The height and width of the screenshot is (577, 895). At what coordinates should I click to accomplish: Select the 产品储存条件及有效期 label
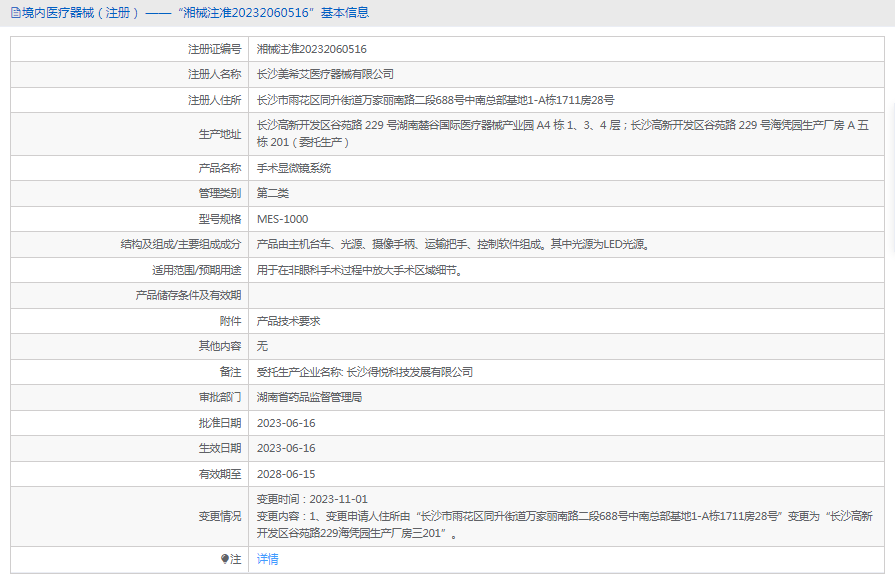tap(188, 296)
